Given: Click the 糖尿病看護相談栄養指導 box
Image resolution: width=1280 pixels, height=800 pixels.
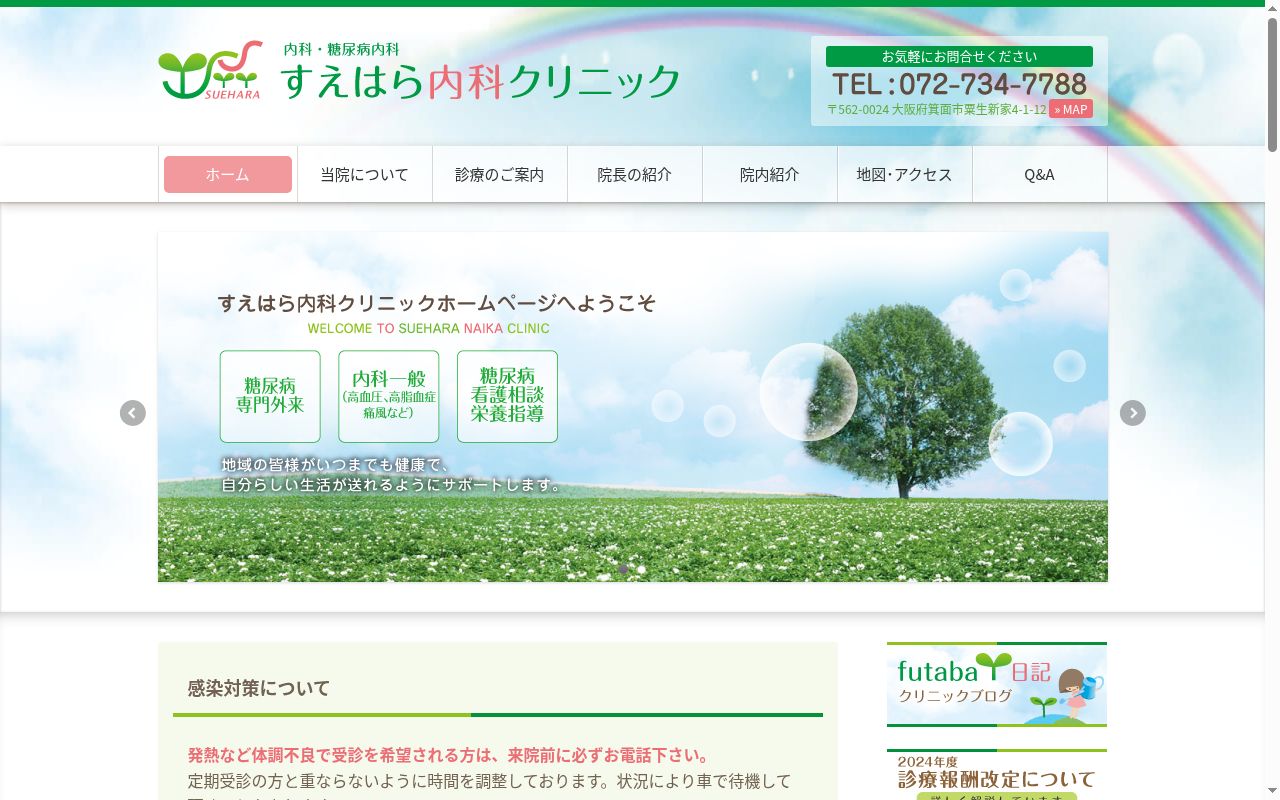Looking at the screenshot, I should pos(507,396).
